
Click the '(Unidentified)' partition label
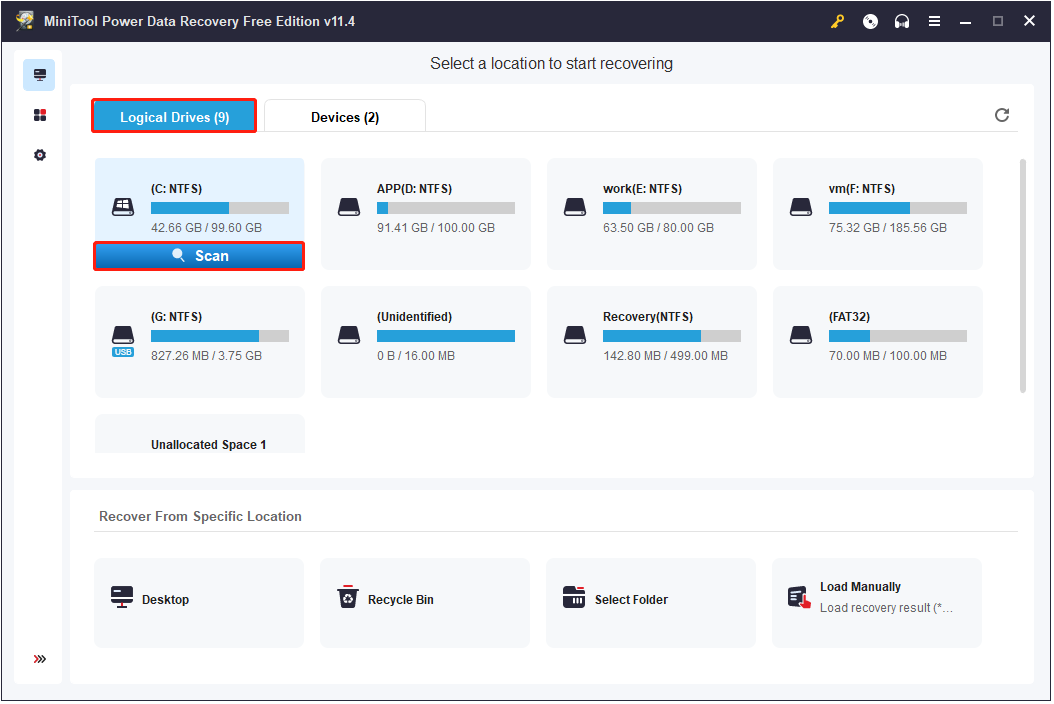tap(414, 317)
